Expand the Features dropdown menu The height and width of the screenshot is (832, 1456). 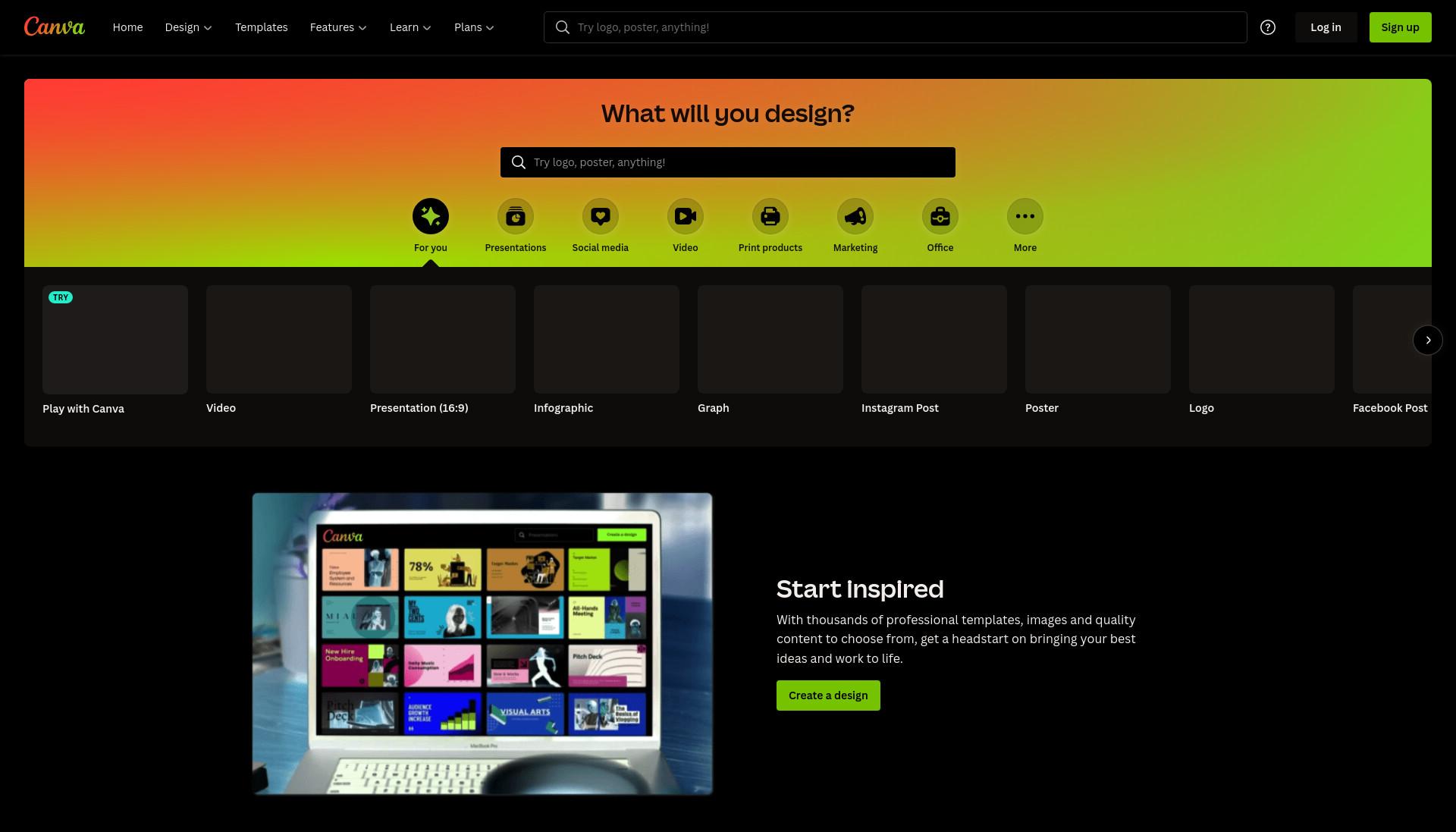(338, 27)
